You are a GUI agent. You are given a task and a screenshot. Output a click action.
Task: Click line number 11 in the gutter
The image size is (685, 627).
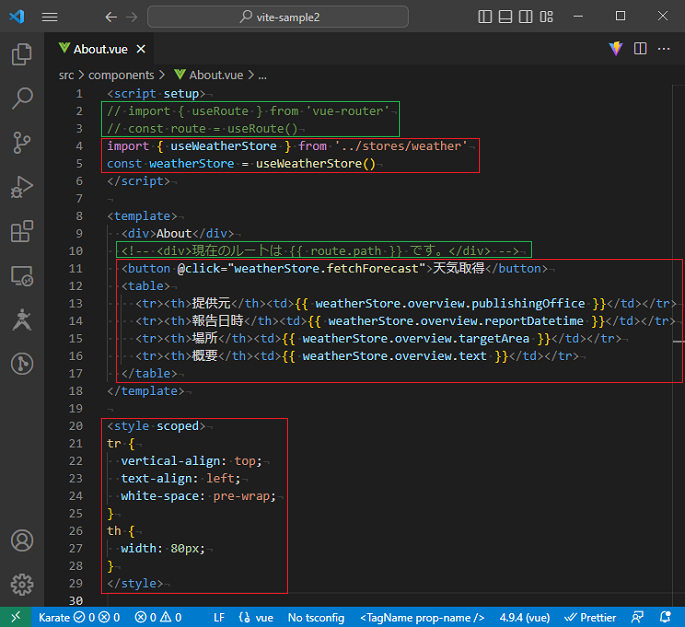click(76, 268)
